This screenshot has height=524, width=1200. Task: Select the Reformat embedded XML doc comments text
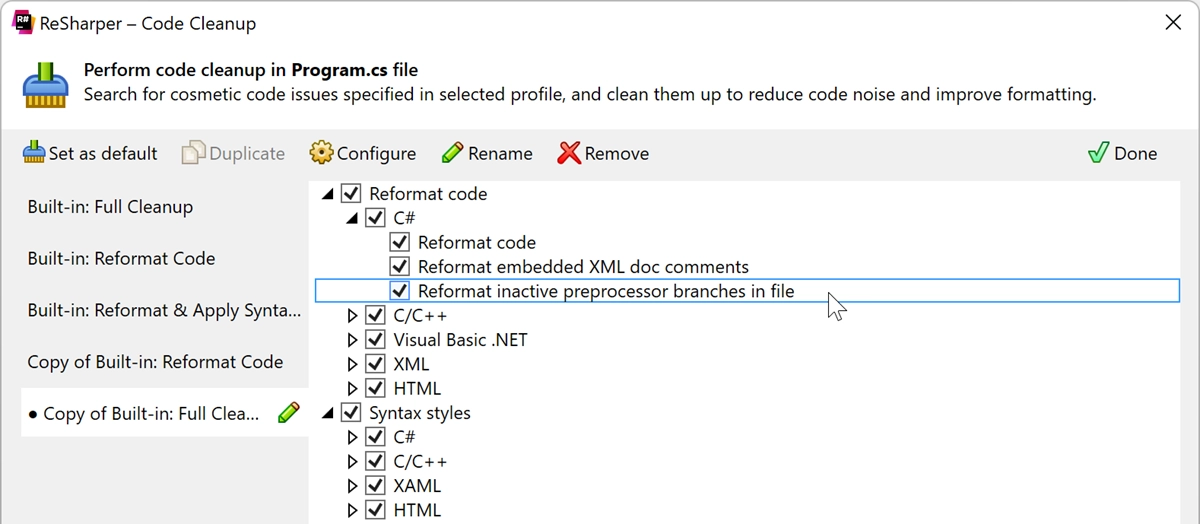point(583,267)
